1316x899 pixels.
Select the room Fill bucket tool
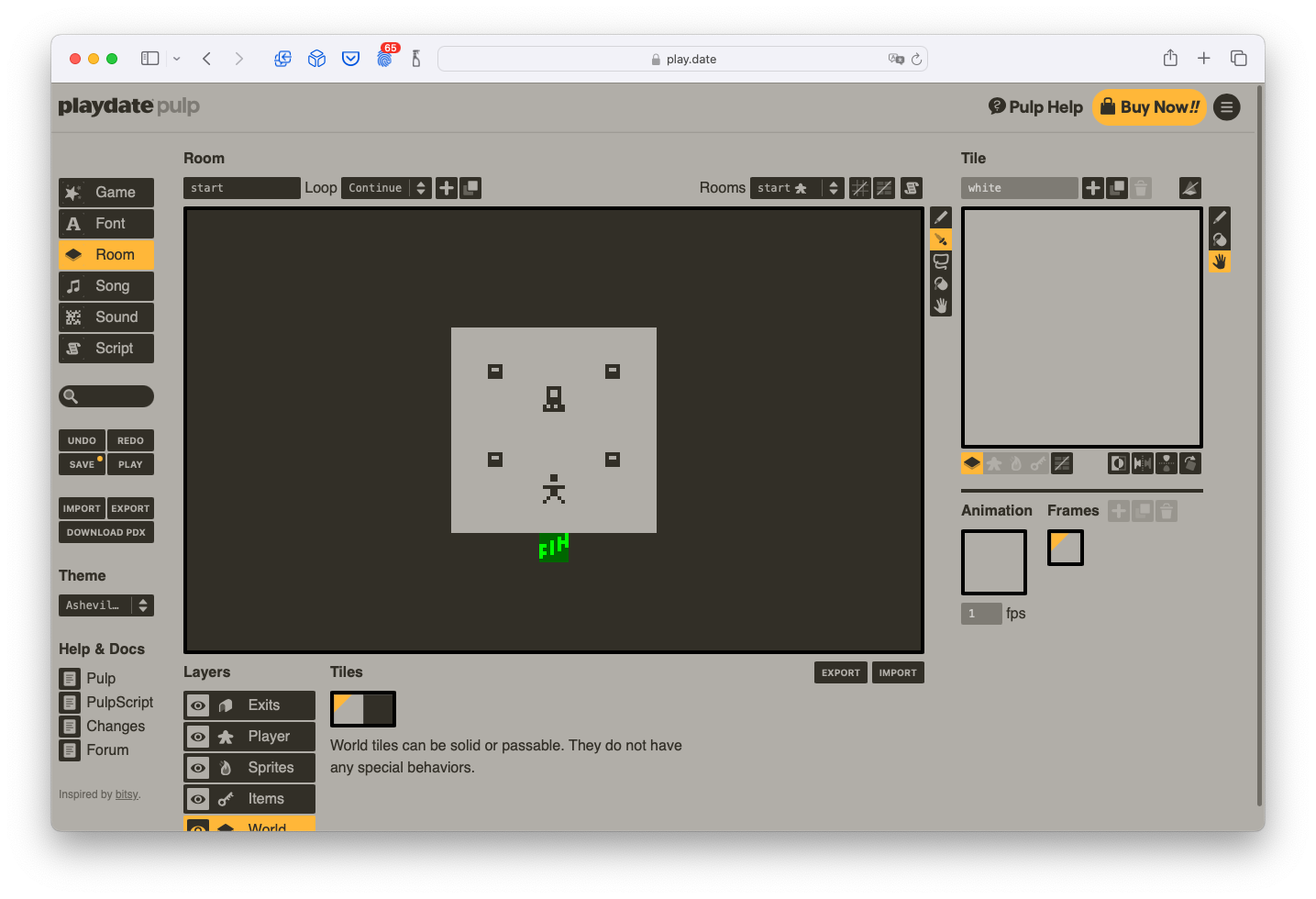pyautogui.click(x=941, y=283)
